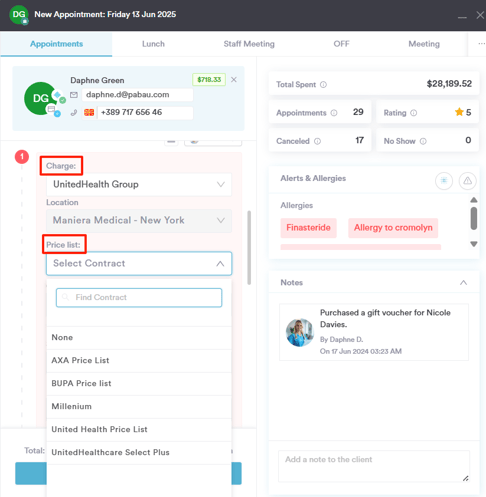
Task: Click the info icon beside Canceled
Action: pyautogui.click(x=318, y=141)
